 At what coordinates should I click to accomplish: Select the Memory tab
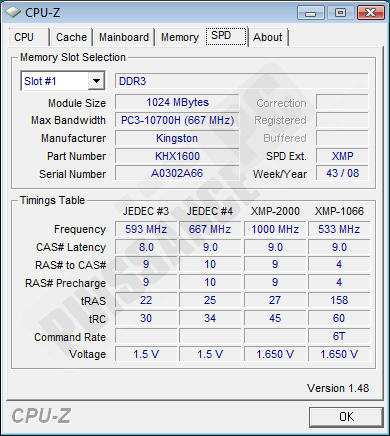[x=180, y=37]
